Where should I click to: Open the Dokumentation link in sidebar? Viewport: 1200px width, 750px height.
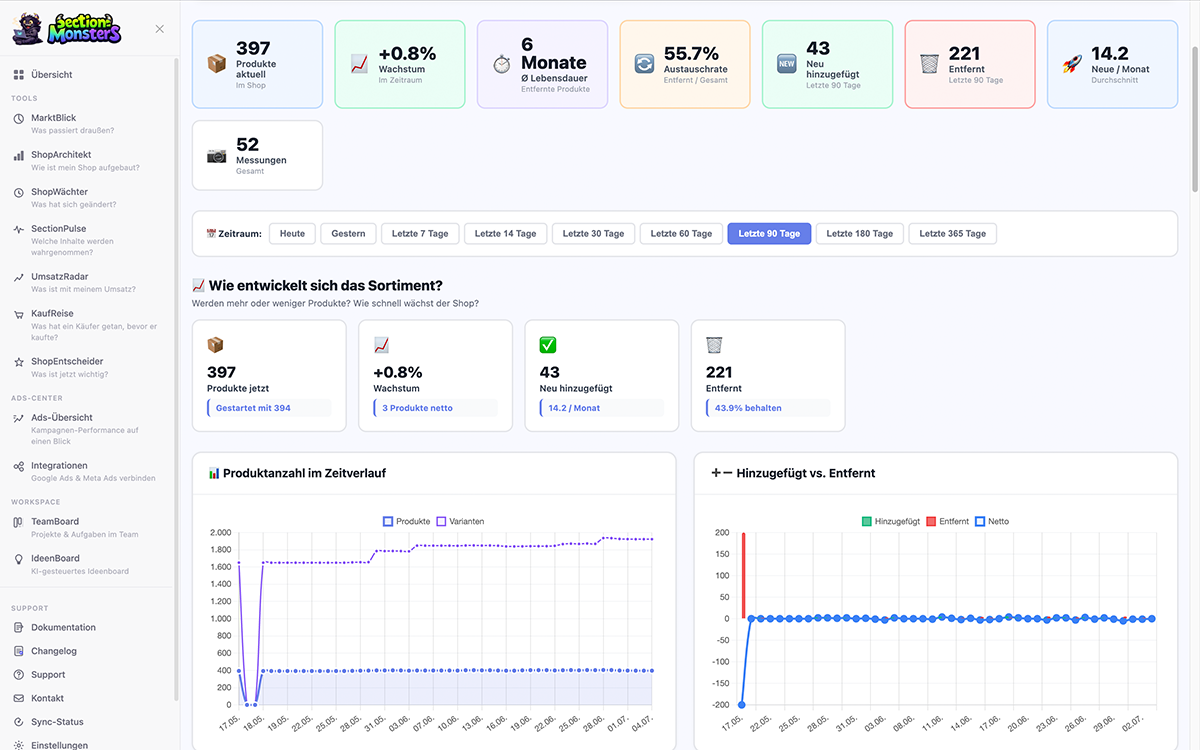[63, 628]
